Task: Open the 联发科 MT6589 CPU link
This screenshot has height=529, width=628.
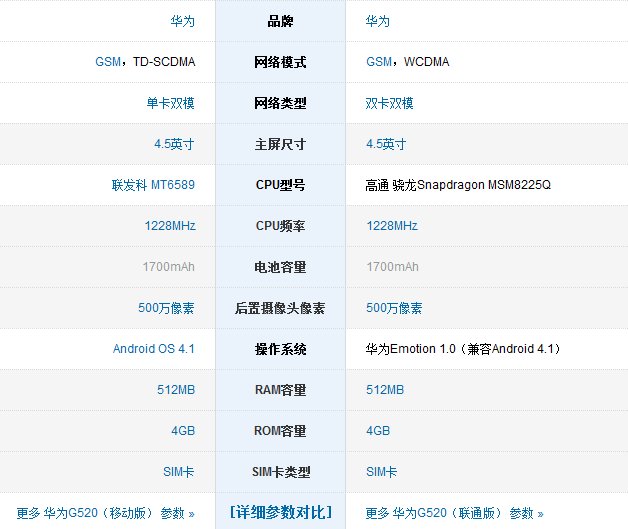Action: point(153,185)
